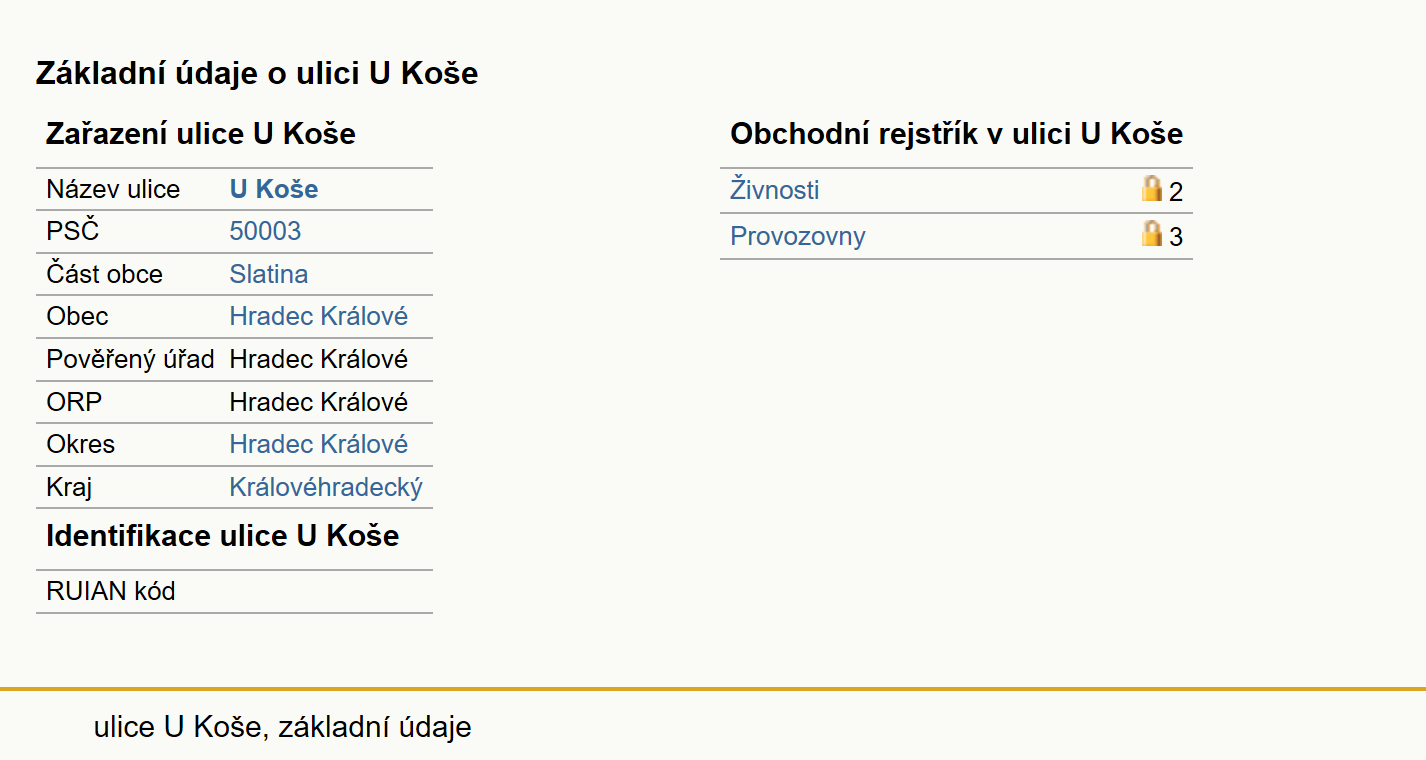Open the U Koše street name link
Viewport: 1426px width, 760px height.
pyautogui.click(x=274, y=189)
